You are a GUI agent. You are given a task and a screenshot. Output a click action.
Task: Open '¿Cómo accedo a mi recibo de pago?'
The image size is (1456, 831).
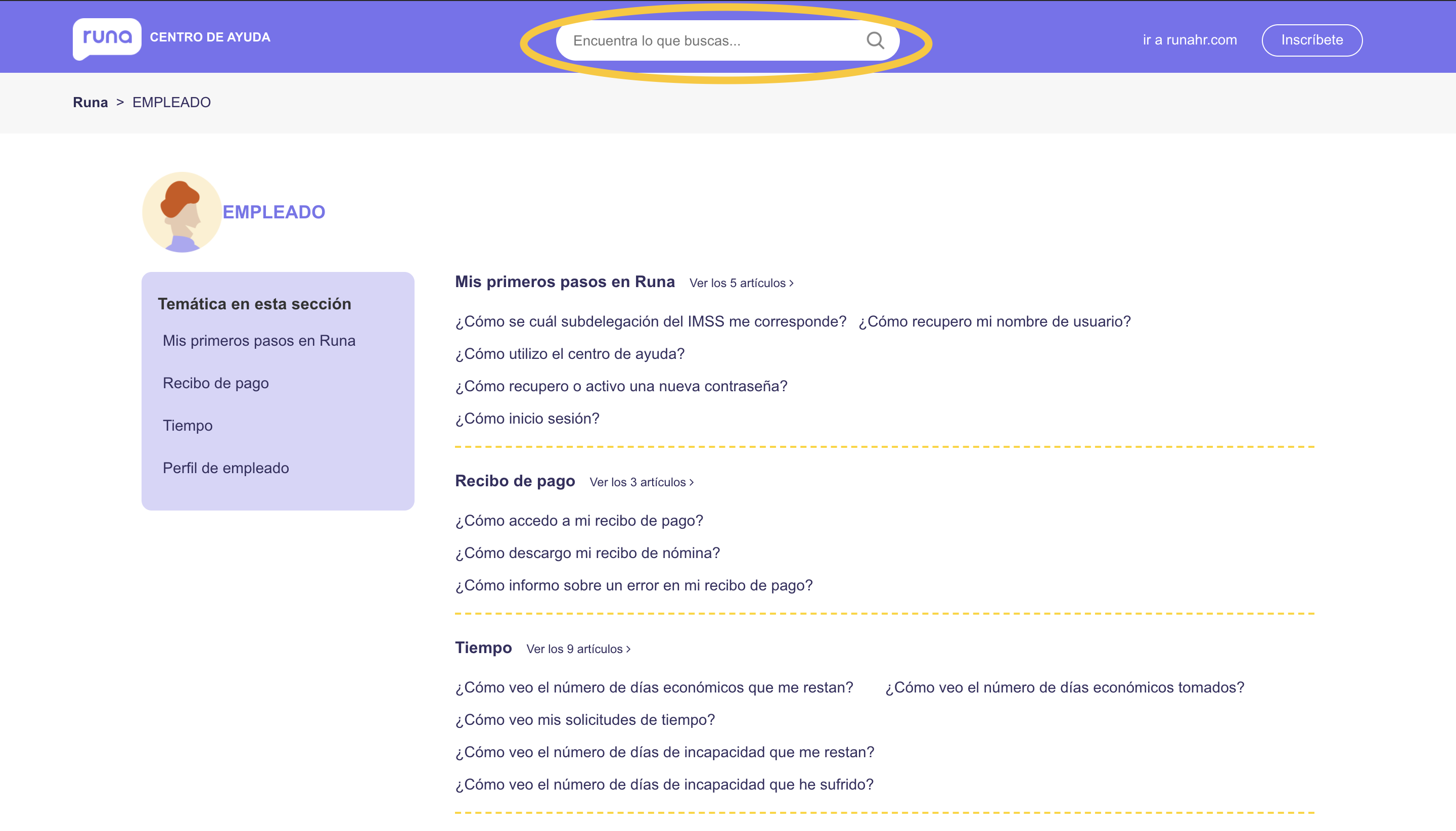point(579,521)
